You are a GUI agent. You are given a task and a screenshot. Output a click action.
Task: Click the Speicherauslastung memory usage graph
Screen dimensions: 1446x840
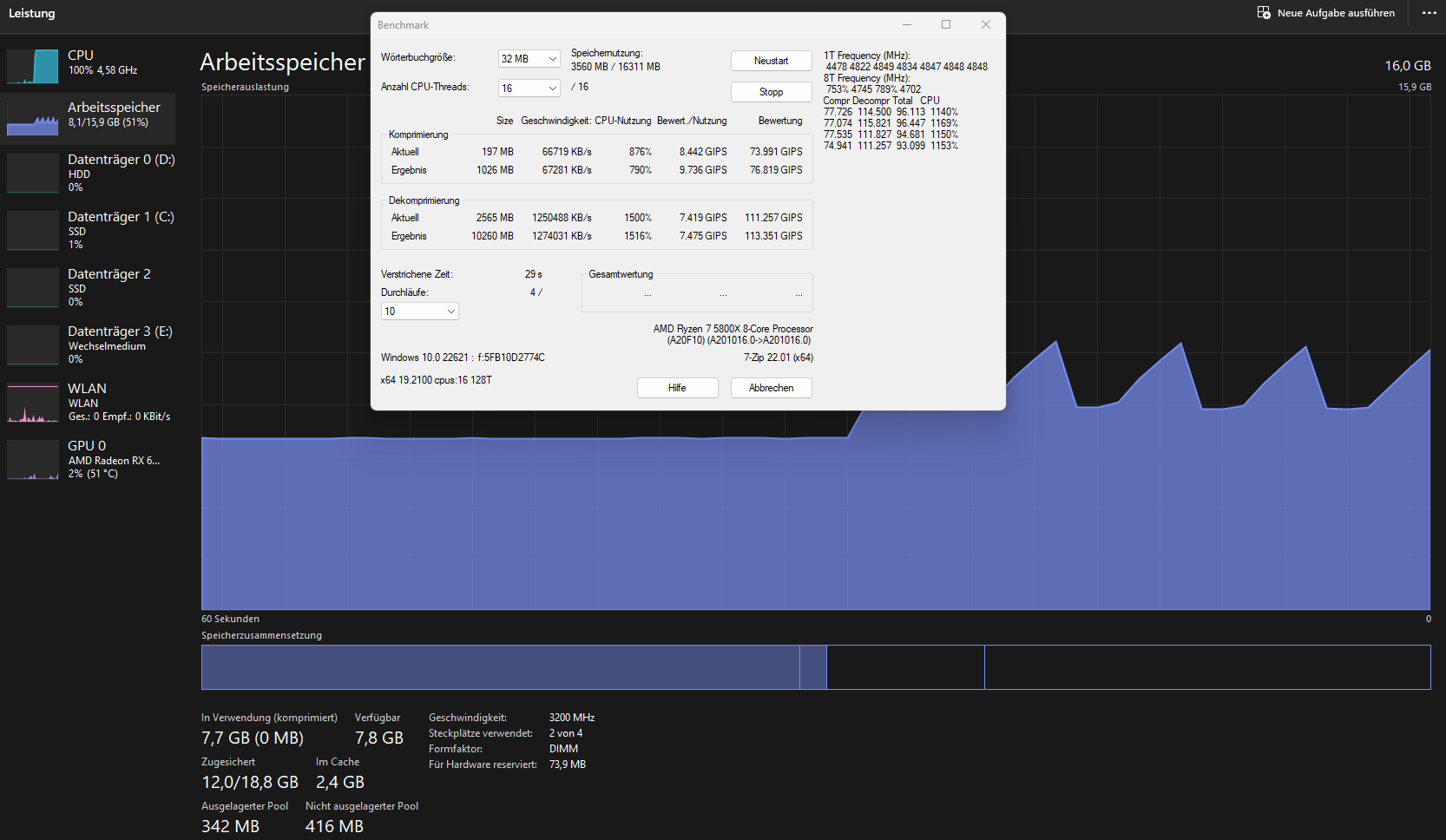(816, 352)
